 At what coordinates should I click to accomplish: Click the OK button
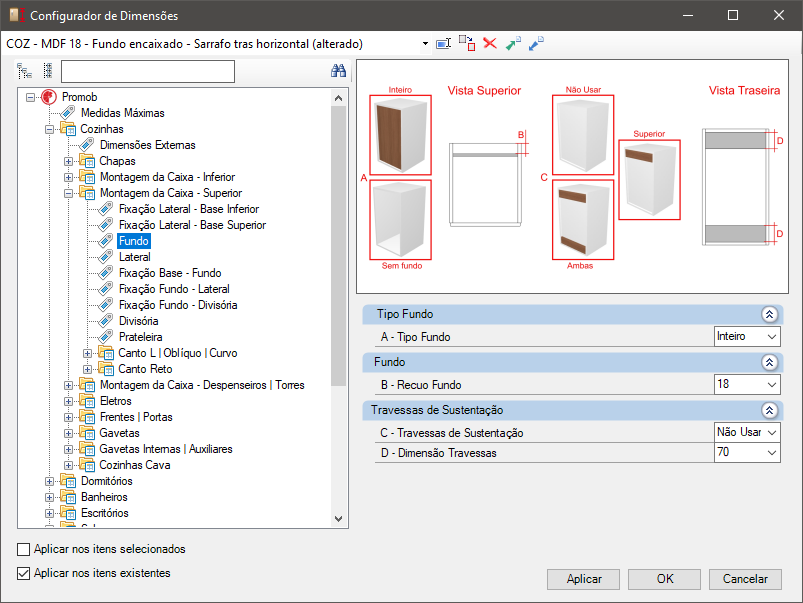664,579
